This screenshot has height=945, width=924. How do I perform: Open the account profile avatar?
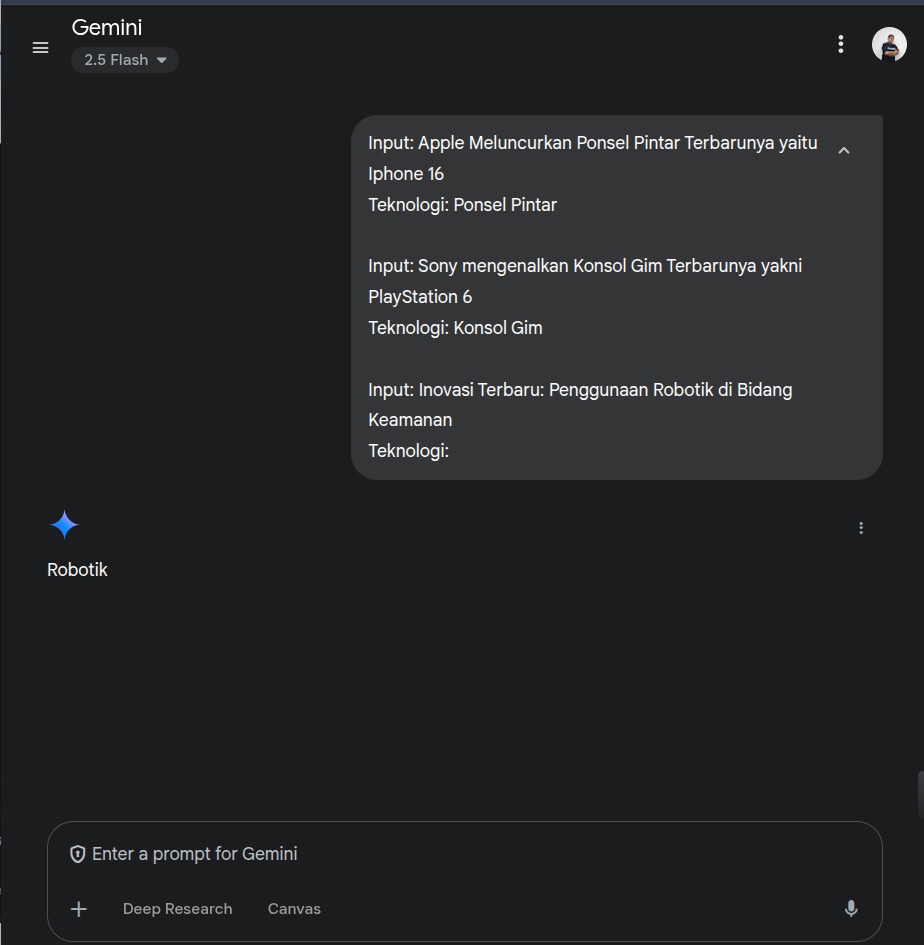(x=889, y=45)
